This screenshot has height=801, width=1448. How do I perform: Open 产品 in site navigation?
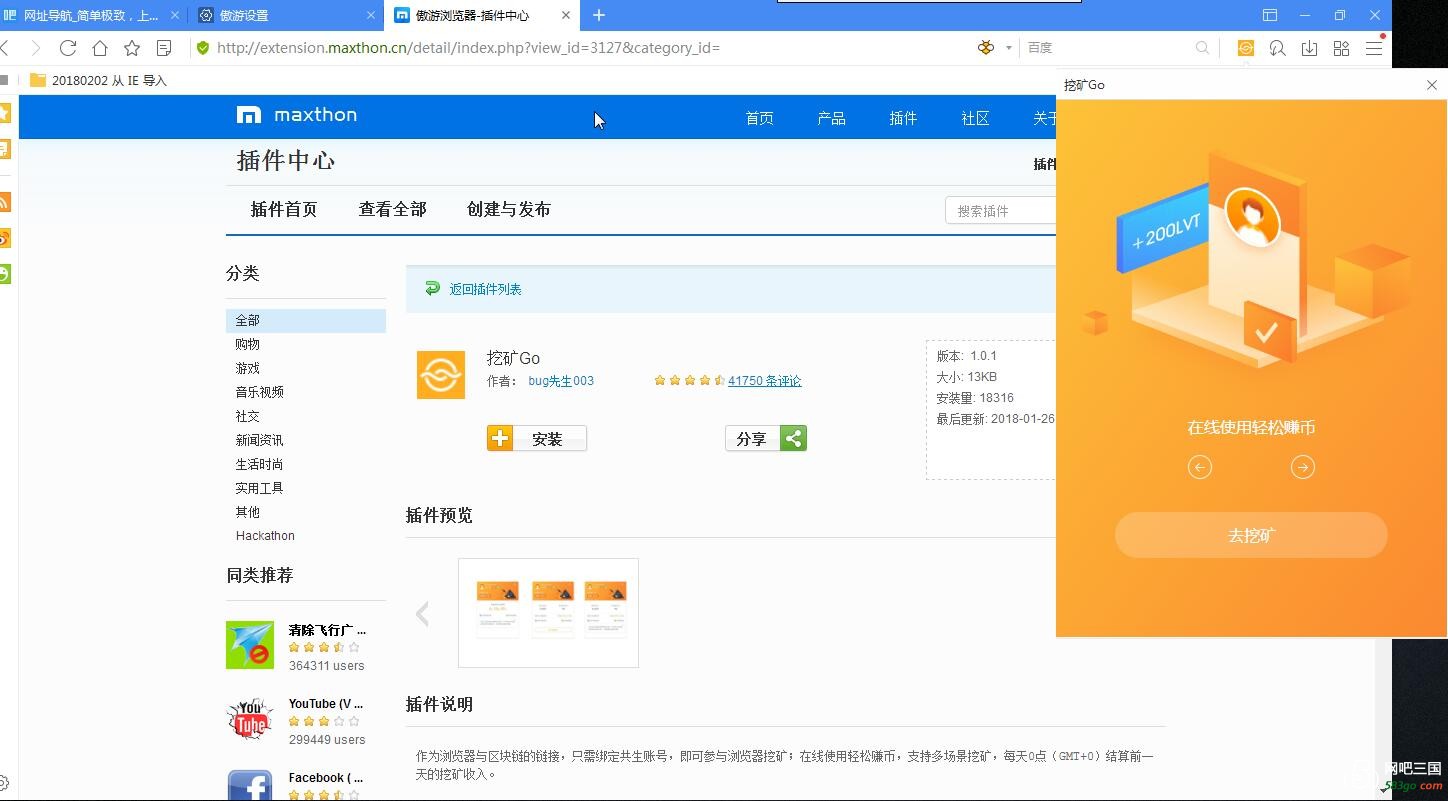tap(831, 118)
